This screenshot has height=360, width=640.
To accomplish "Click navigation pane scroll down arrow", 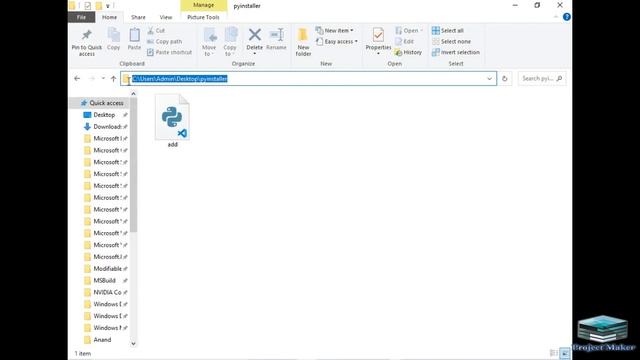I will (x=133, y=344).
